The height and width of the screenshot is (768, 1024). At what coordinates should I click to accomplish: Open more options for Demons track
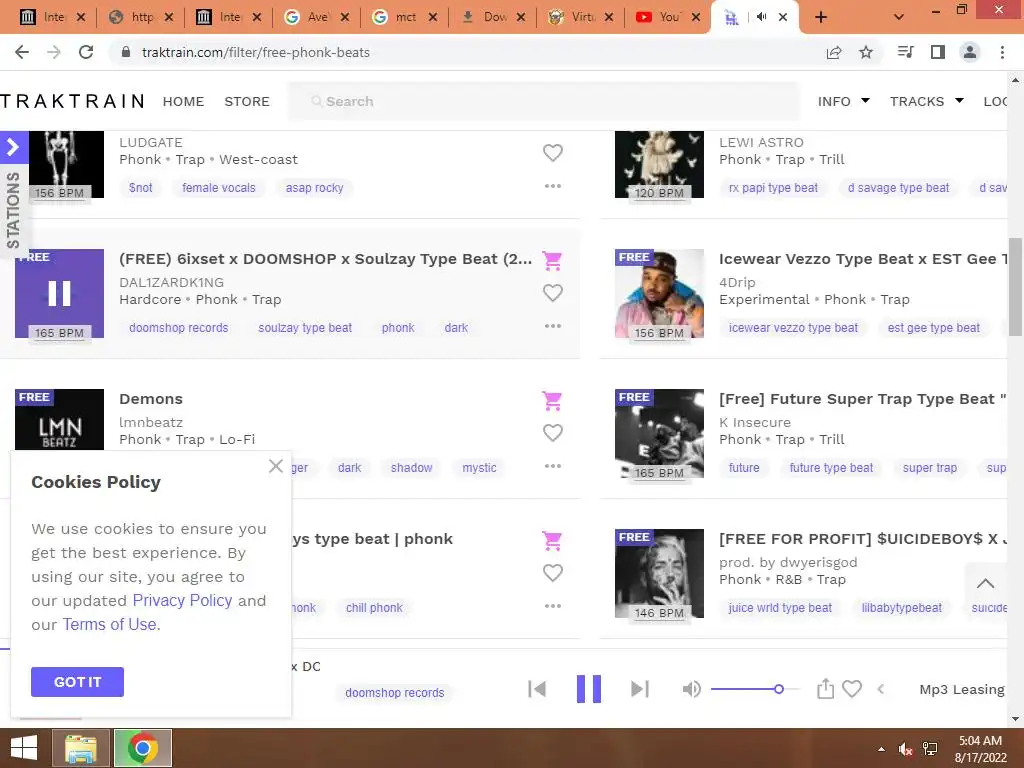(x=552, y=466)
